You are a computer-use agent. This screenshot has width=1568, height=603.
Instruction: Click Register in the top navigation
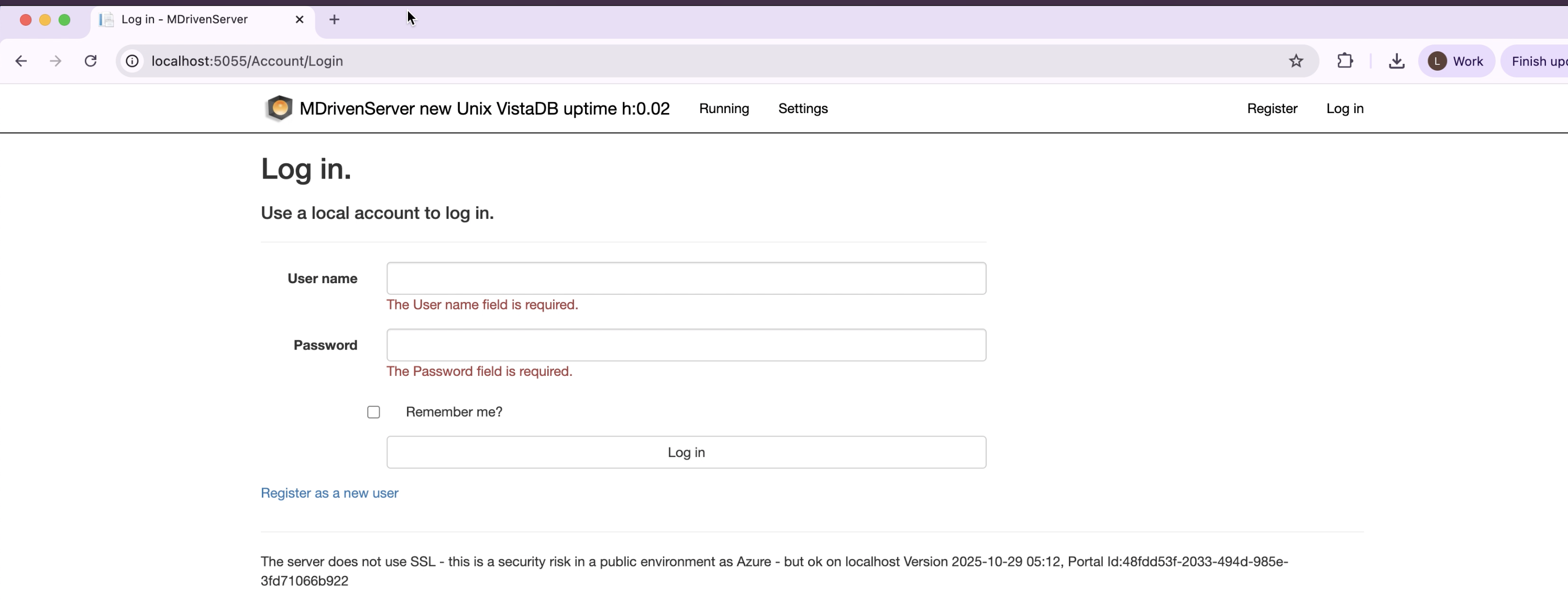coord(1272,108)
